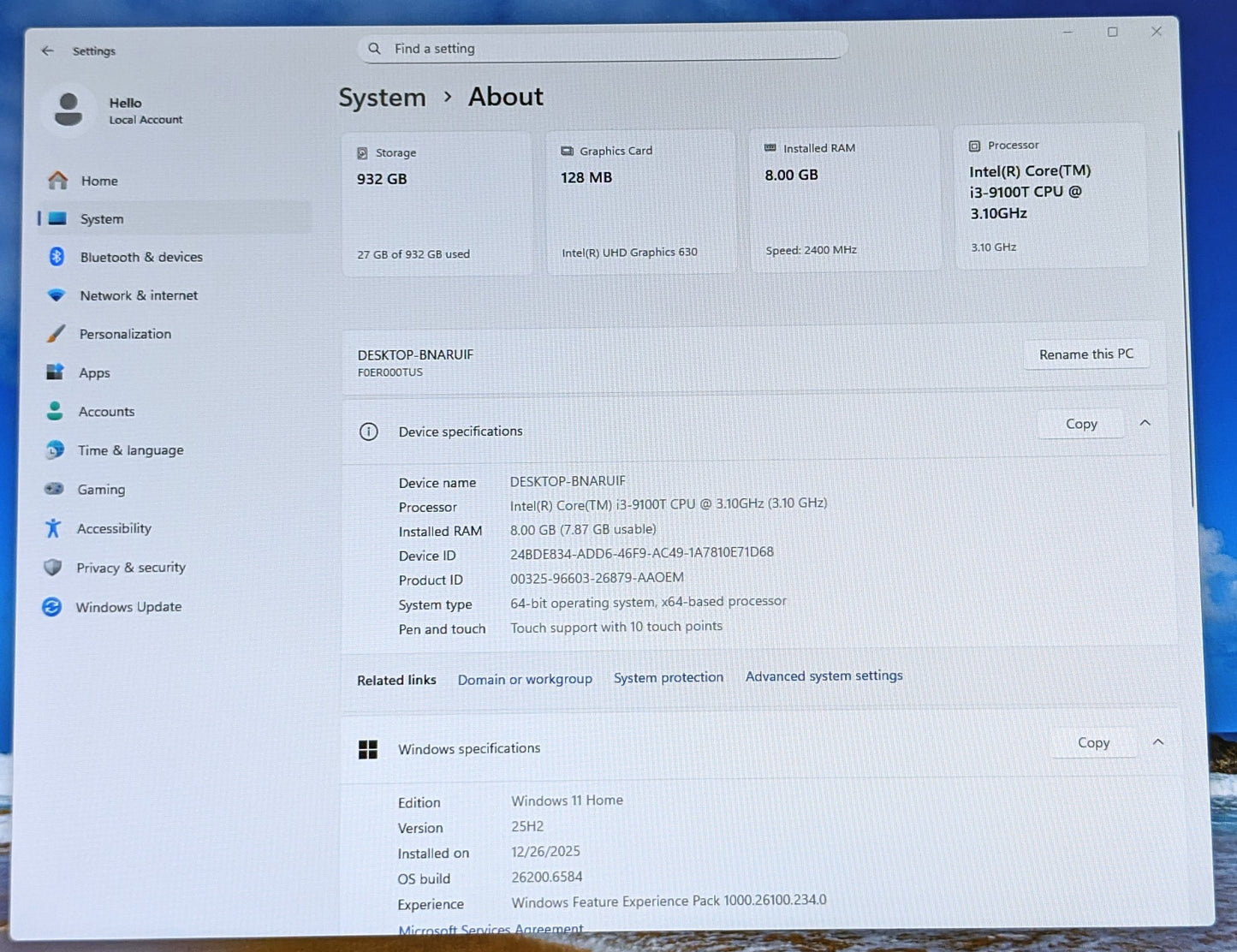The width and height of the screenshot is (1237, 952).
Task: Copy the Windows specifications
Action: [x=1092, y=742]
